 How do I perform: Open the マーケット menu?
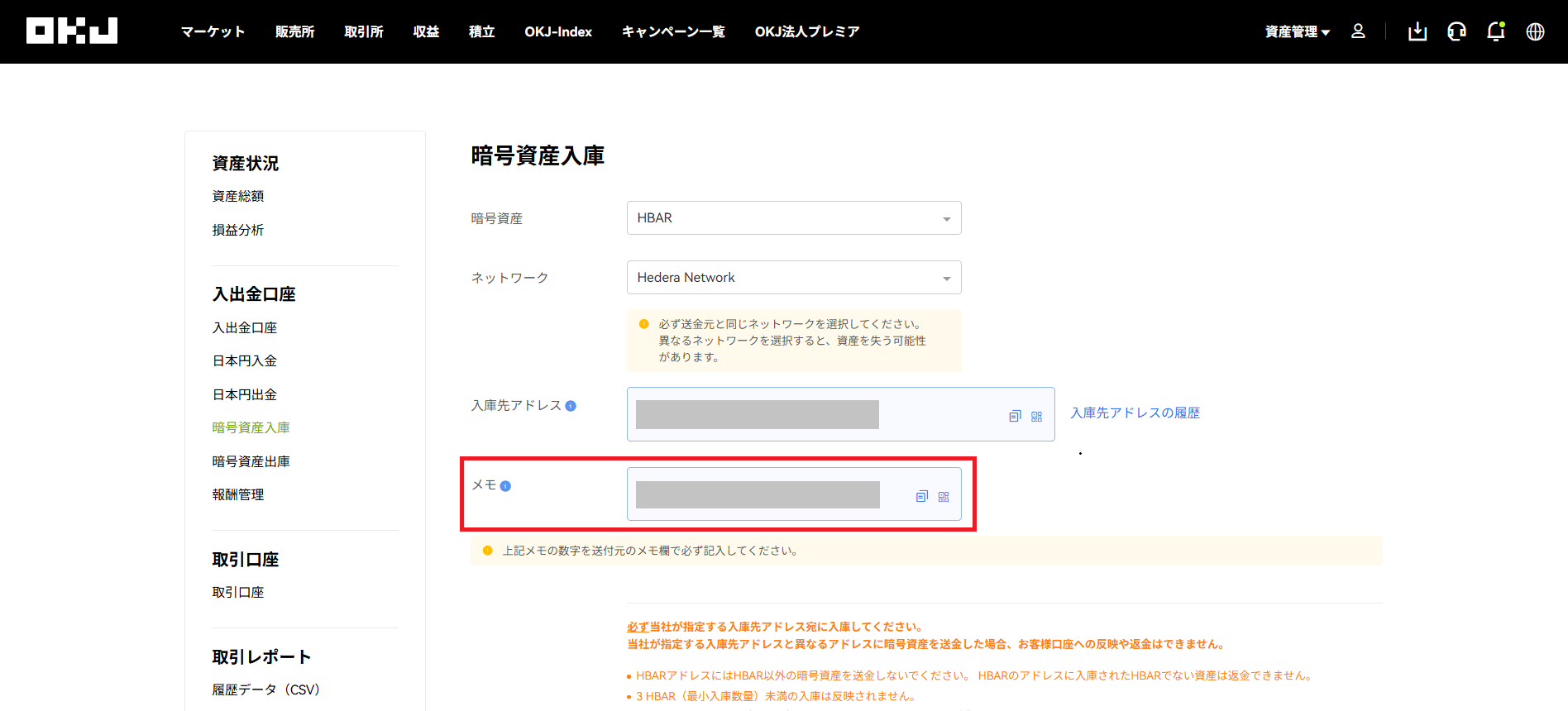pyautogui.click(x=213, y=31)
